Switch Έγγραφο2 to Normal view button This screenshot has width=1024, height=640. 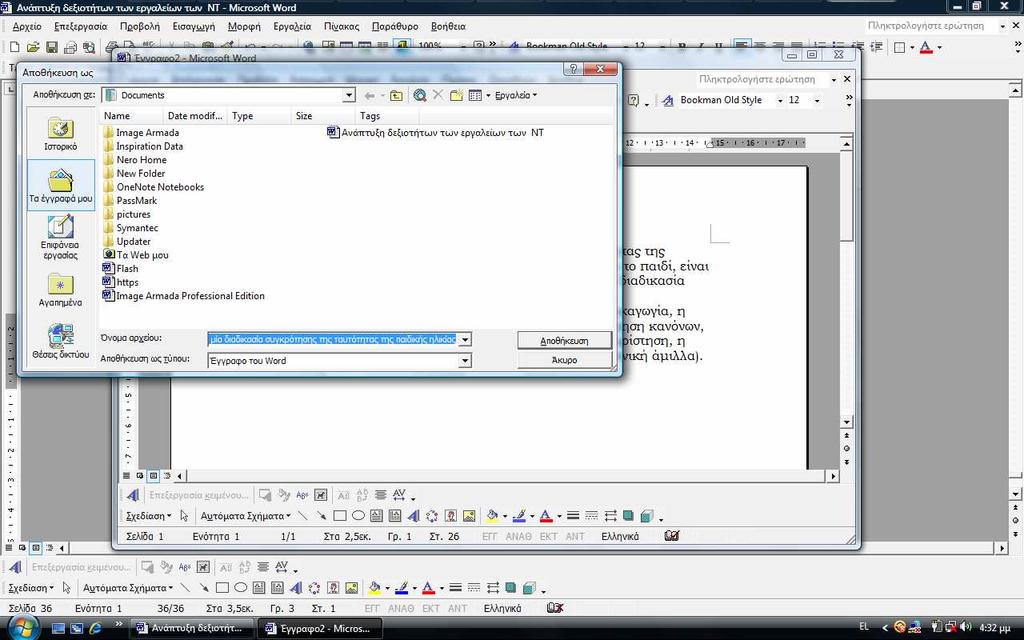127,475
